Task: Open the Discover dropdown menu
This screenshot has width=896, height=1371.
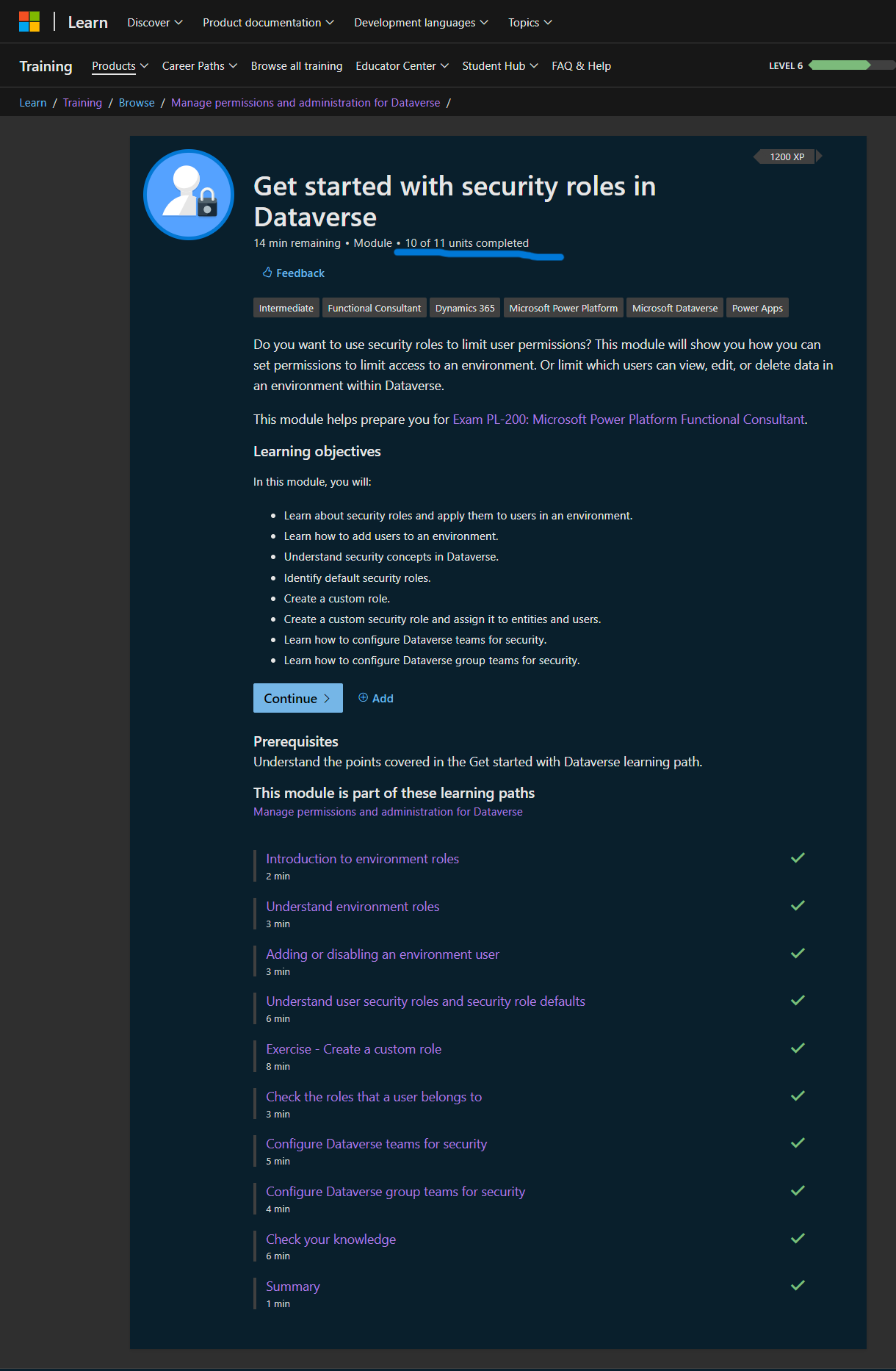Action: pyautogui.click(x=155, y=23)
